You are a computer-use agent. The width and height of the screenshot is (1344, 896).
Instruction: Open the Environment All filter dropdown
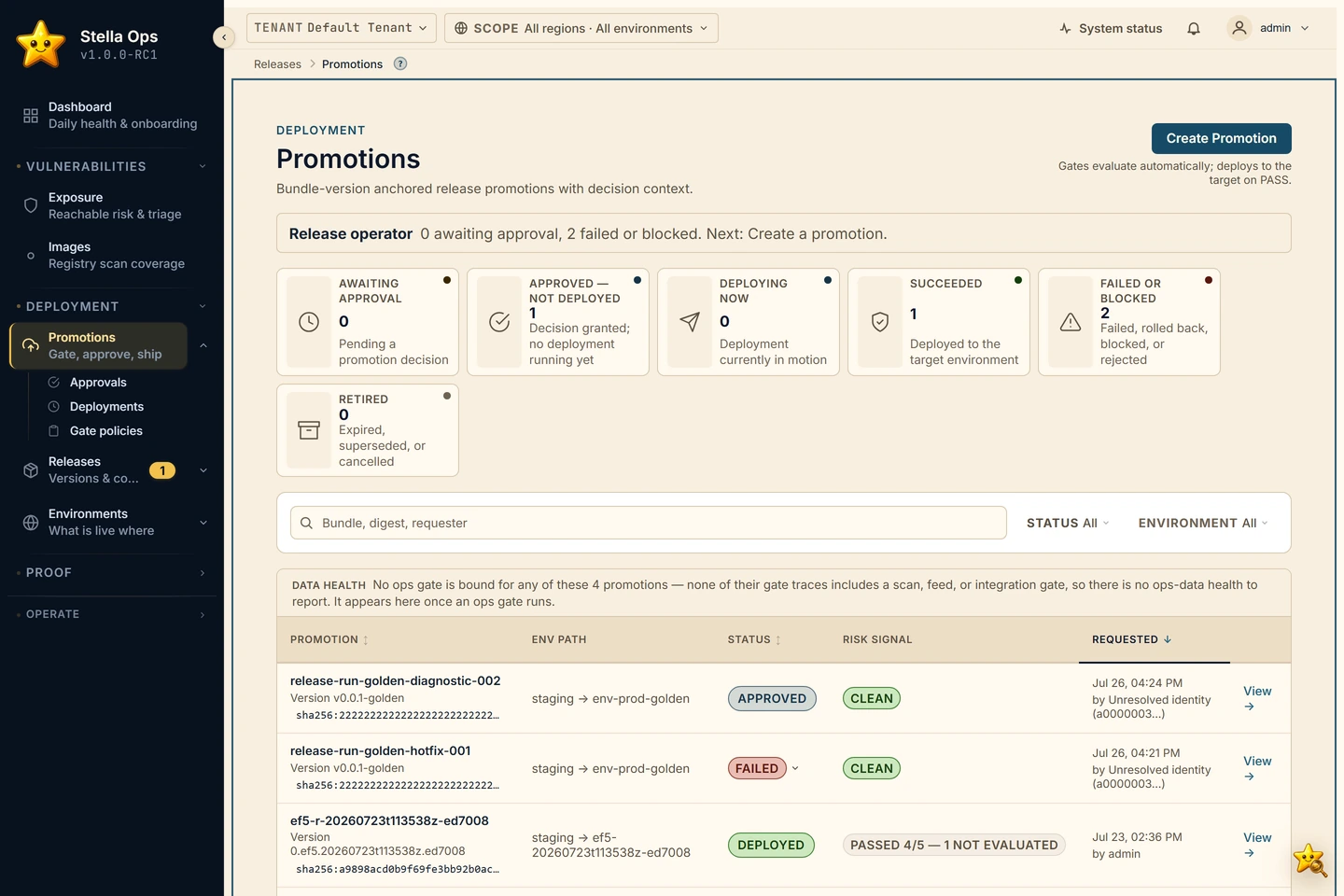click(1203, 523)
